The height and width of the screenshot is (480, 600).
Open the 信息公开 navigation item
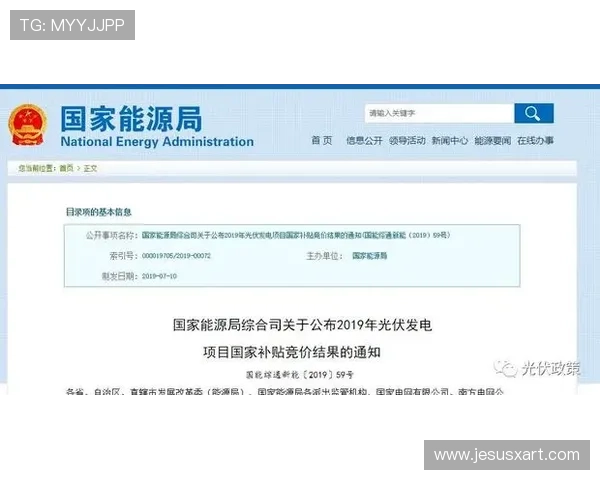364,140
